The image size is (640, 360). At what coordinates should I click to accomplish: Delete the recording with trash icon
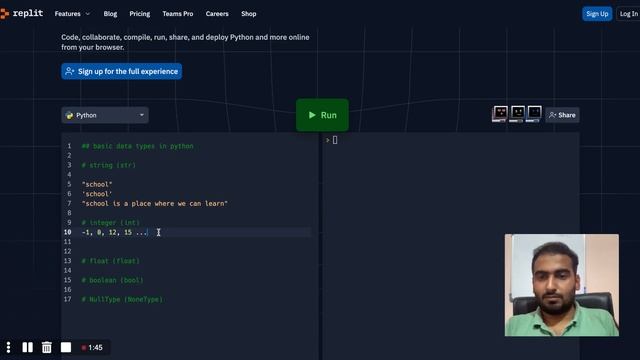(x=47, y=347)
